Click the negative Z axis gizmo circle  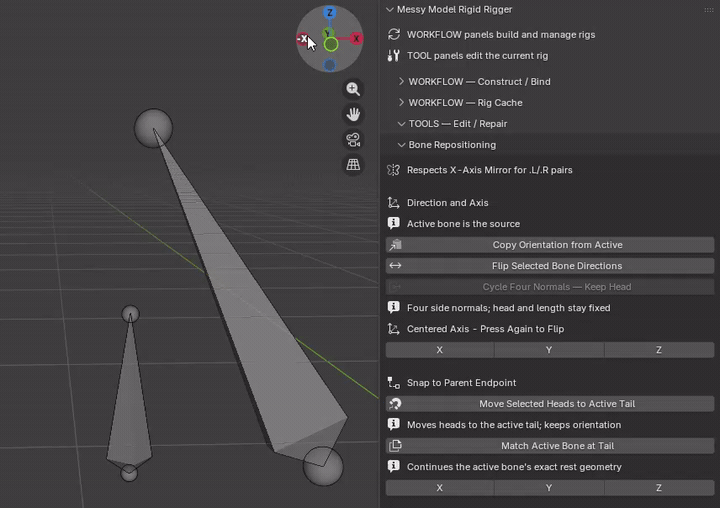(x=329, y=65)
